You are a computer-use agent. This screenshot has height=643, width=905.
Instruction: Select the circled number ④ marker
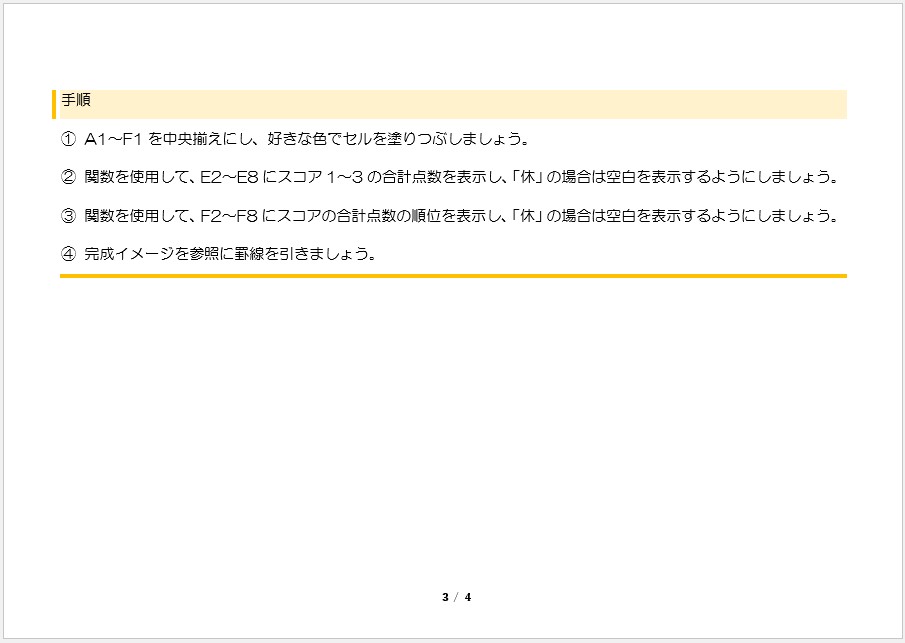coord(68,253)
